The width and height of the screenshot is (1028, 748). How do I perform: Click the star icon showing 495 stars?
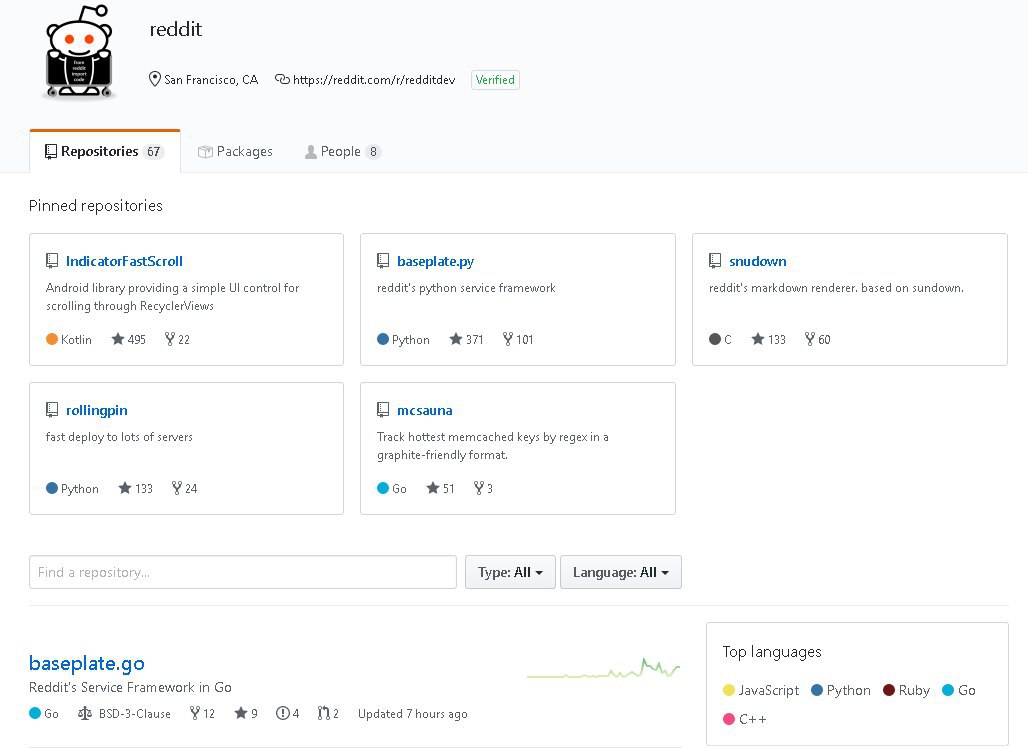coord(118,339)
